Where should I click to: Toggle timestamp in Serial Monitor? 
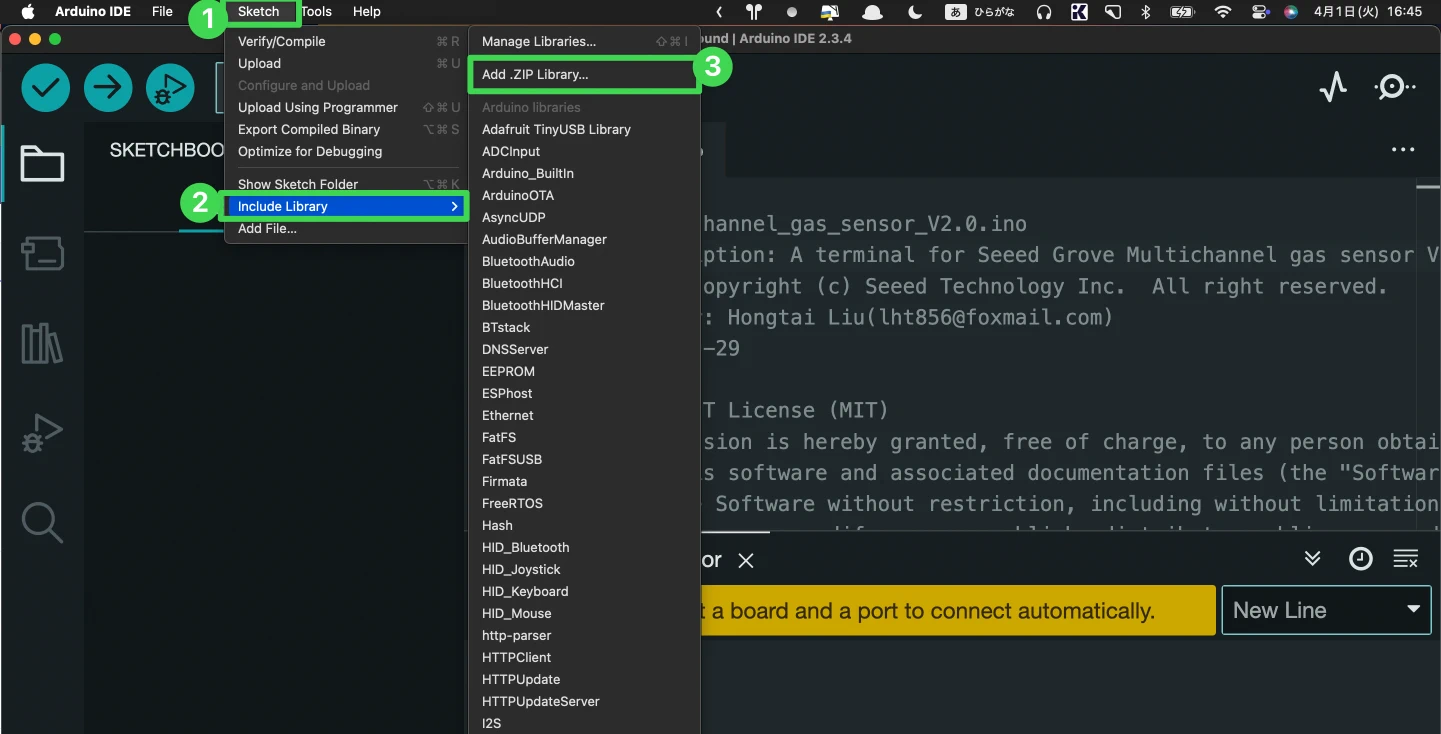[1360, 559]
